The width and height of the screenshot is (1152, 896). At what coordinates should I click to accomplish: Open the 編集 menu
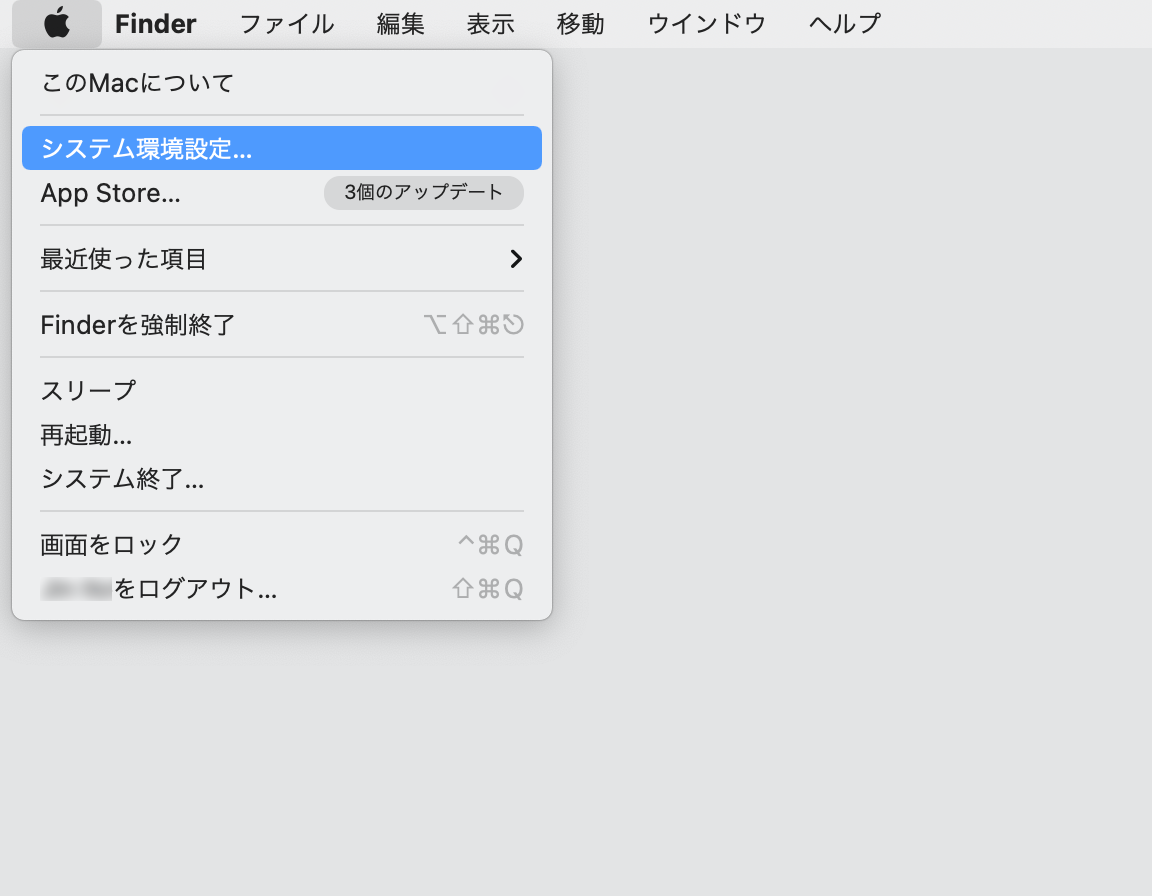(x=401, y=23)
